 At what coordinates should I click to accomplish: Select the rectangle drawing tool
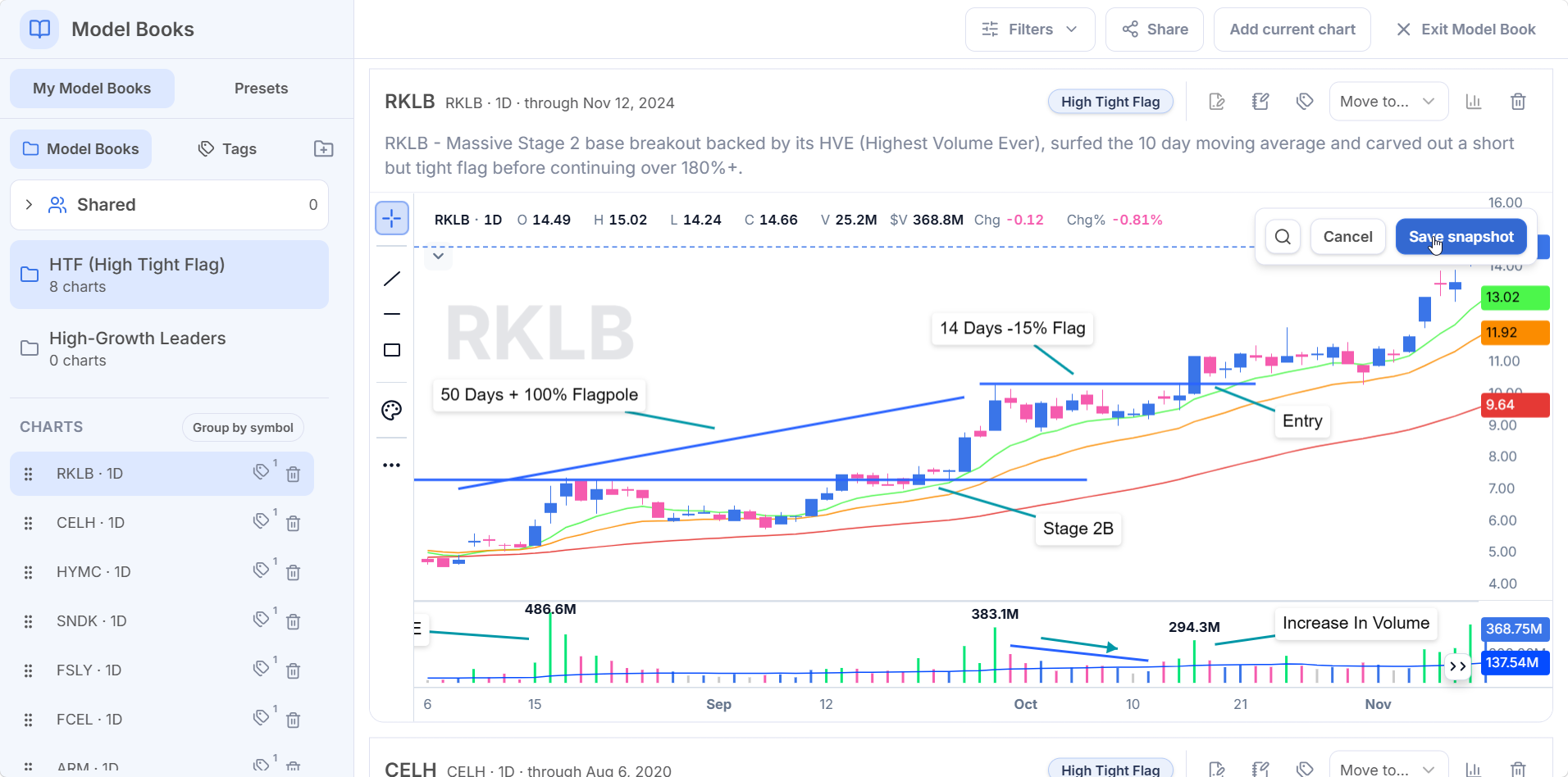[x=392, y=350]
